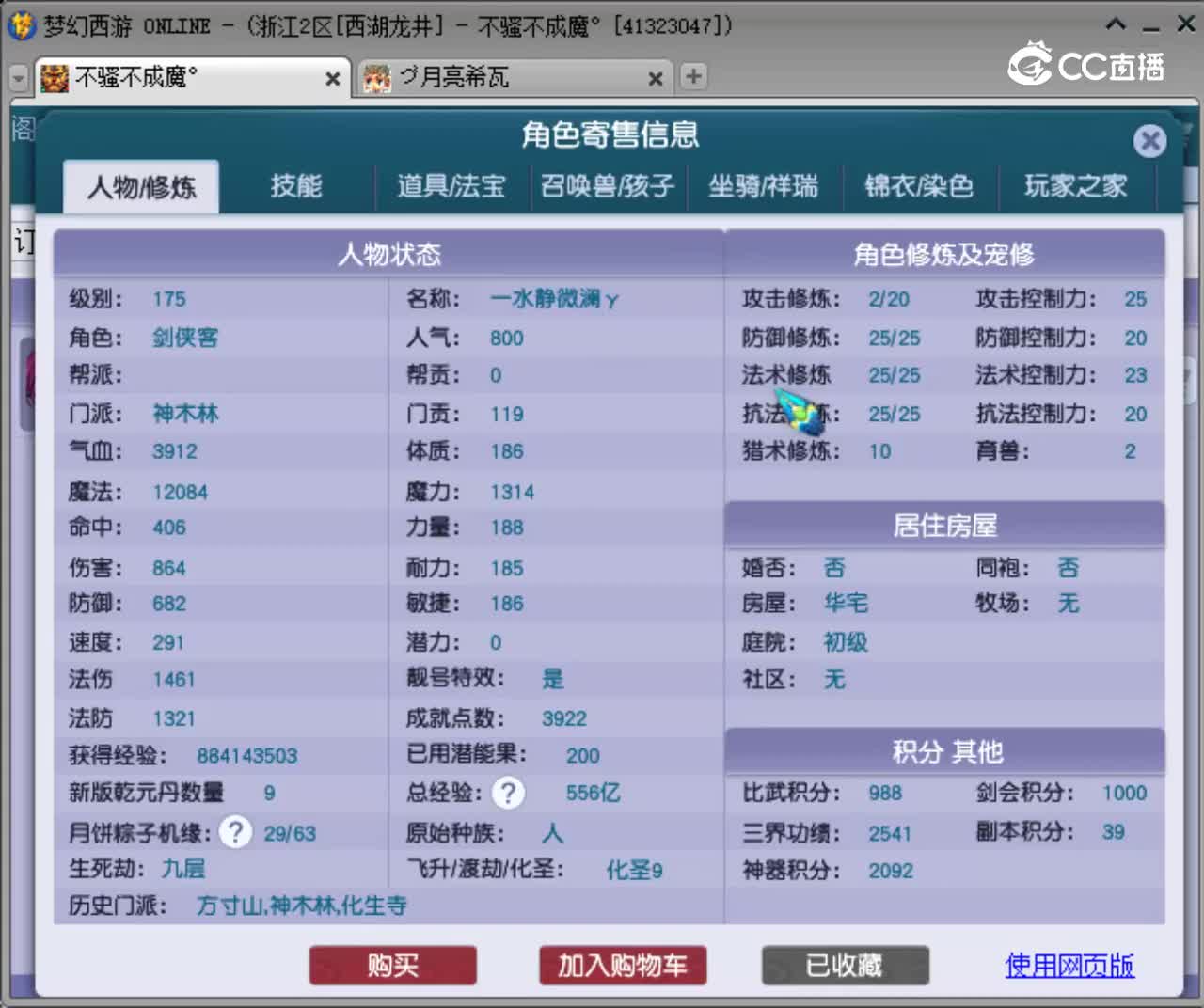
Task: Select the 人物/修炼 tab
Action: (x=141, y=187)
